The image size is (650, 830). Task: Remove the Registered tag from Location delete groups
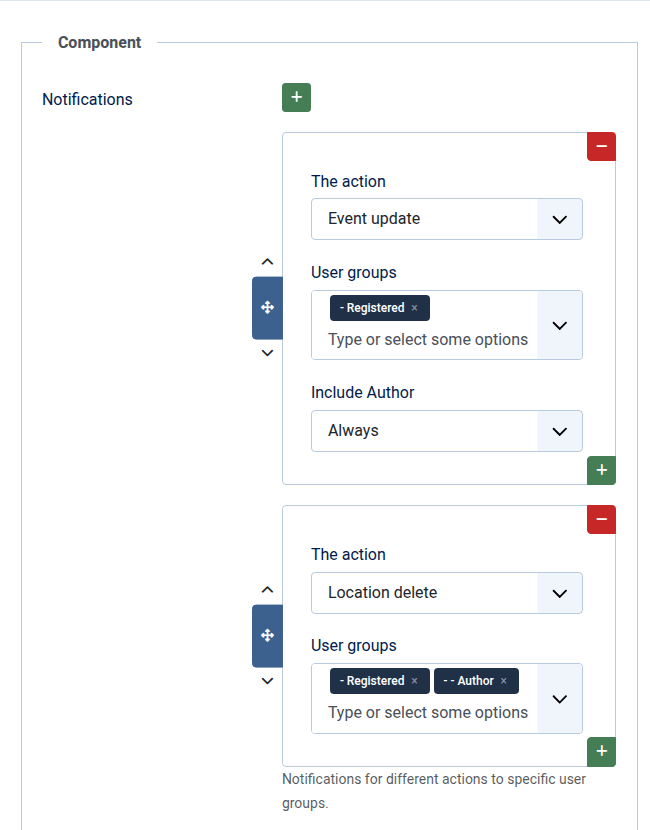point(414,680)
